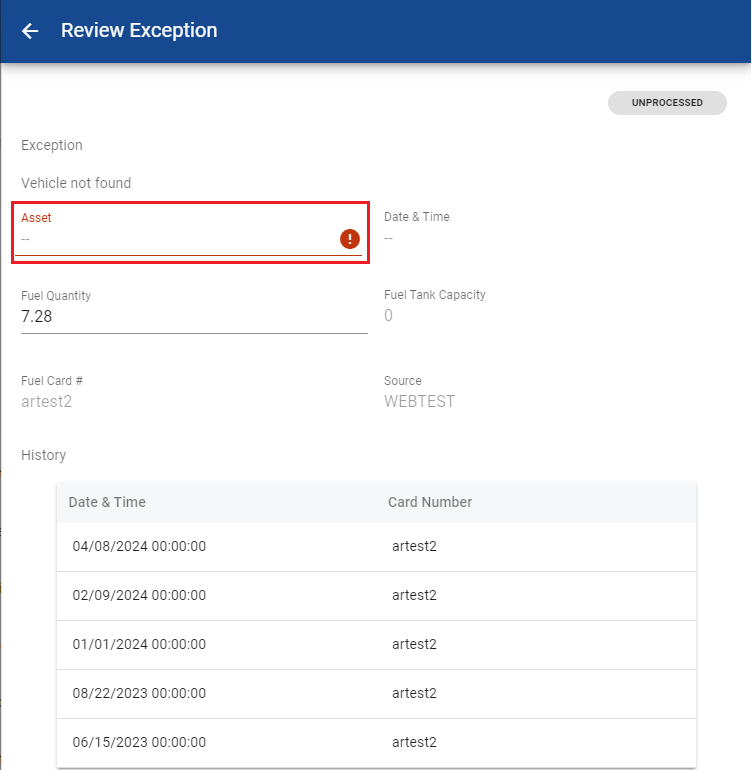The height and width of the screenshot is (770, 752).
Task: Click the Card Number column header
Action: [x=430, y=502]
